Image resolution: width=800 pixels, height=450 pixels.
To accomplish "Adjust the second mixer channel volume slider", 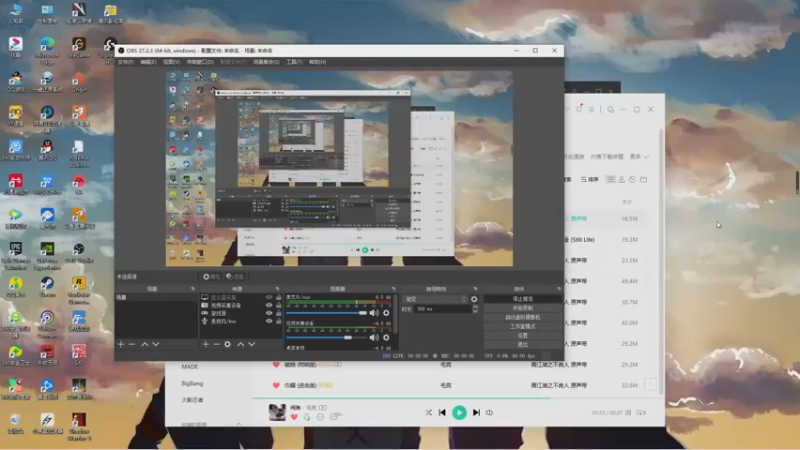I will [x=327, y=337].
